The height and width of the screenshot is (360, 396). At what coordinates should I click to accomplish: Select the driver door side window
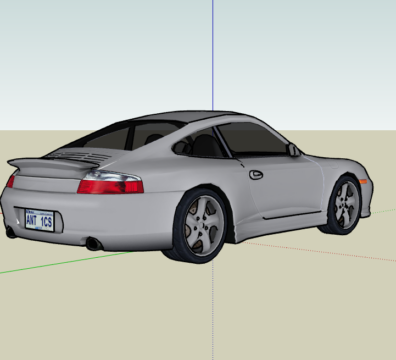(x=253, y=138)
